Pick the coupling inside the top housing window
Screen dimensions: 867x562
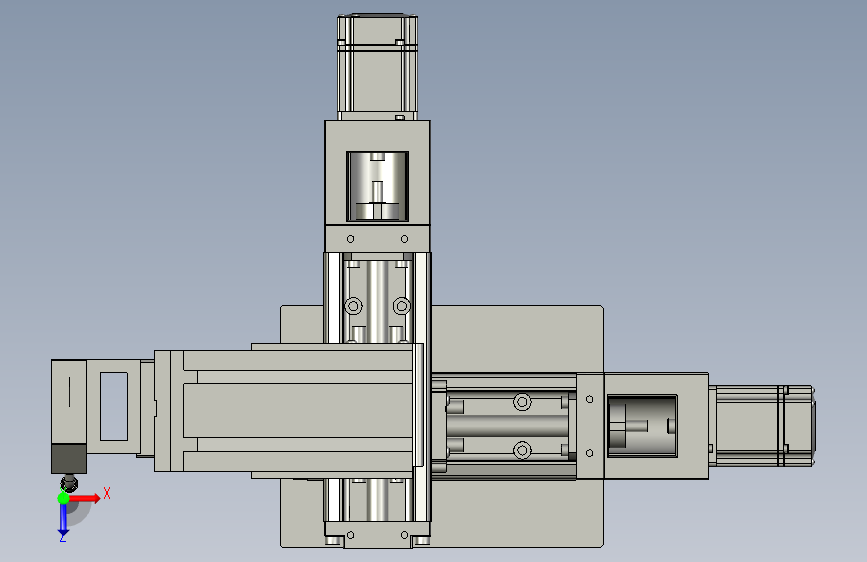tap(377, 186)
